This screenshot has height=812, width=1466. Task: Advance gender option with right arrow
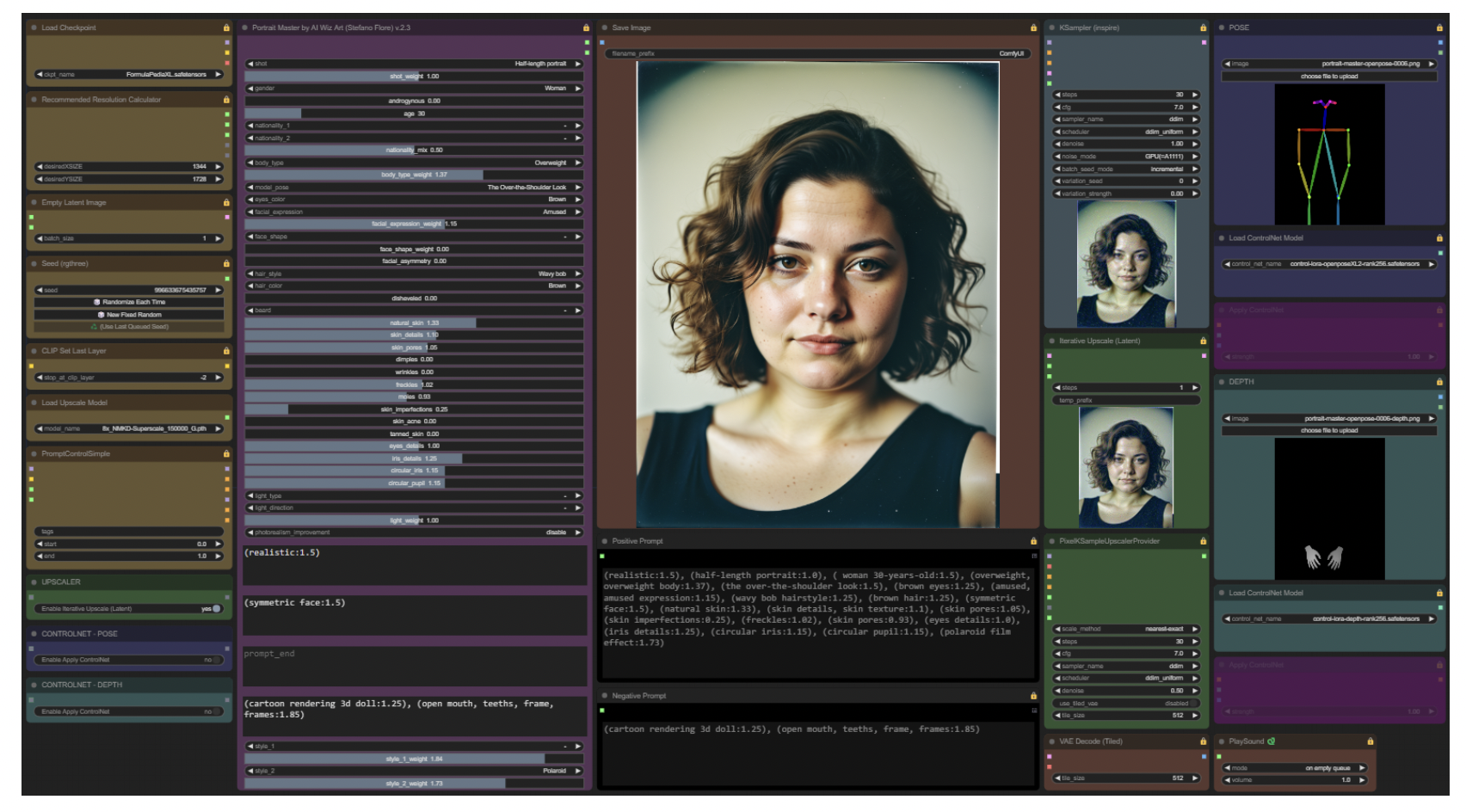coord(578,88)
